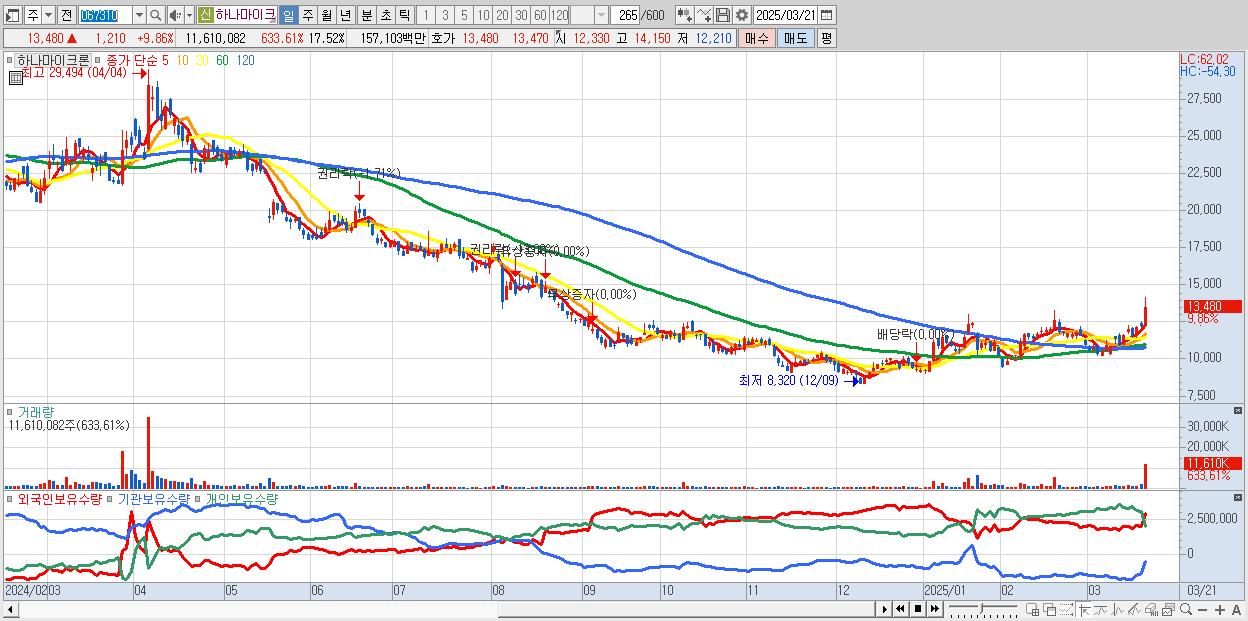Click the add indicator line icon
Image resolution: width=1248 pixels, height=621 pixels.
coord(705,15)
